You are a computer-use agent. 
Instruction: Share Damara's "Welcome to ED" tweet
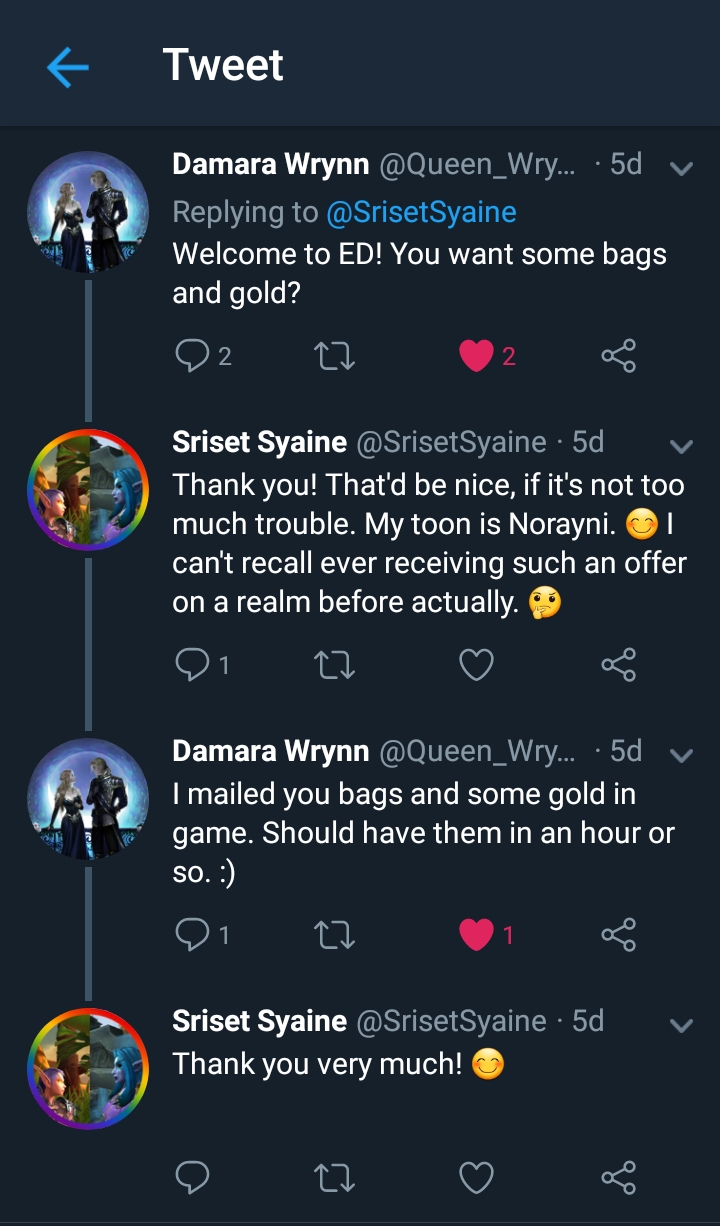[618, 356]
